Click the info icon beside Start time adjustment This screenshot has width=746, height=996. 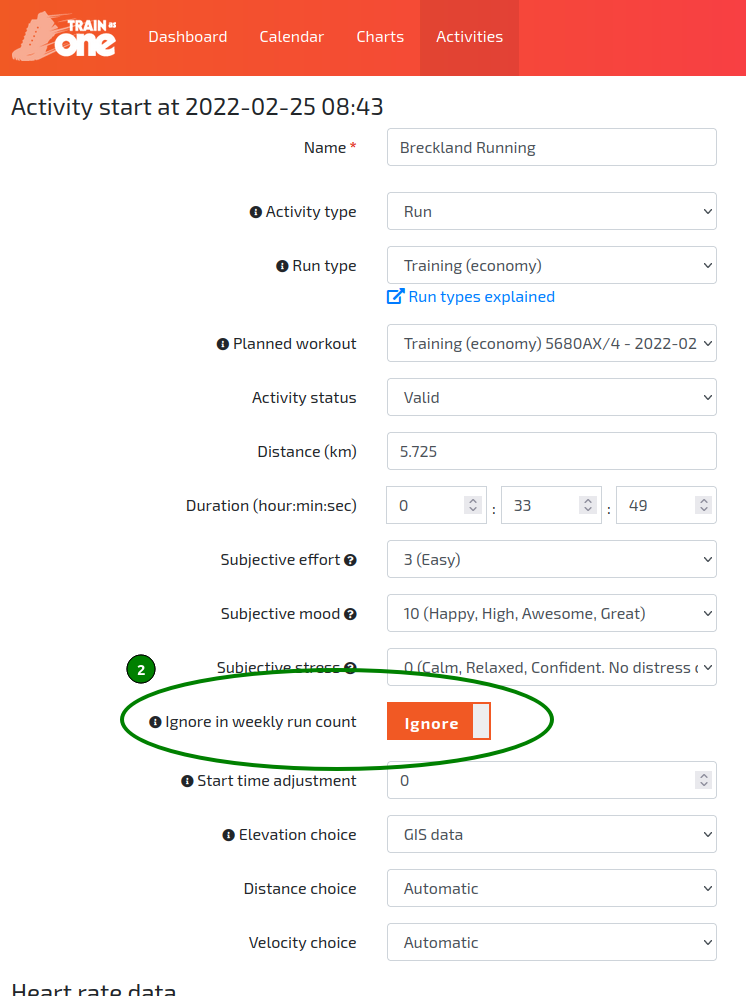[x=187, y=781]
